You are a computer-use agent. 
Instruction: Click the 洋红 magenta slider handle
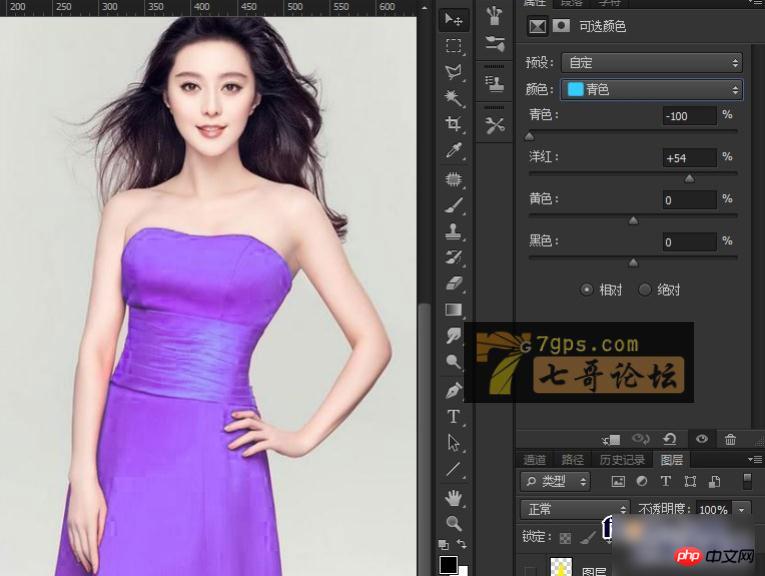689,179
